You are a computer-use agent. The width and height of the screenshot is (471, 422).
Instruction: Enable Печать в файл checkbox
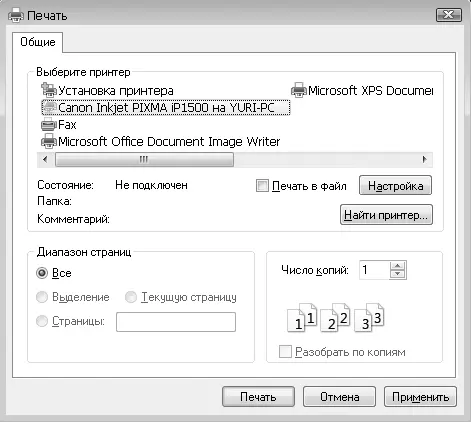coord(262,186)
